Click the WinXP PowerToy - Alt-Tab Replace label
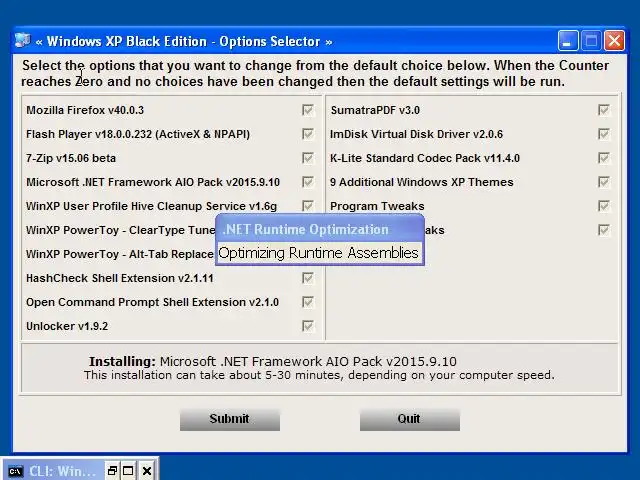This screenshot has width=640, height=480. [x=120, y=254]
